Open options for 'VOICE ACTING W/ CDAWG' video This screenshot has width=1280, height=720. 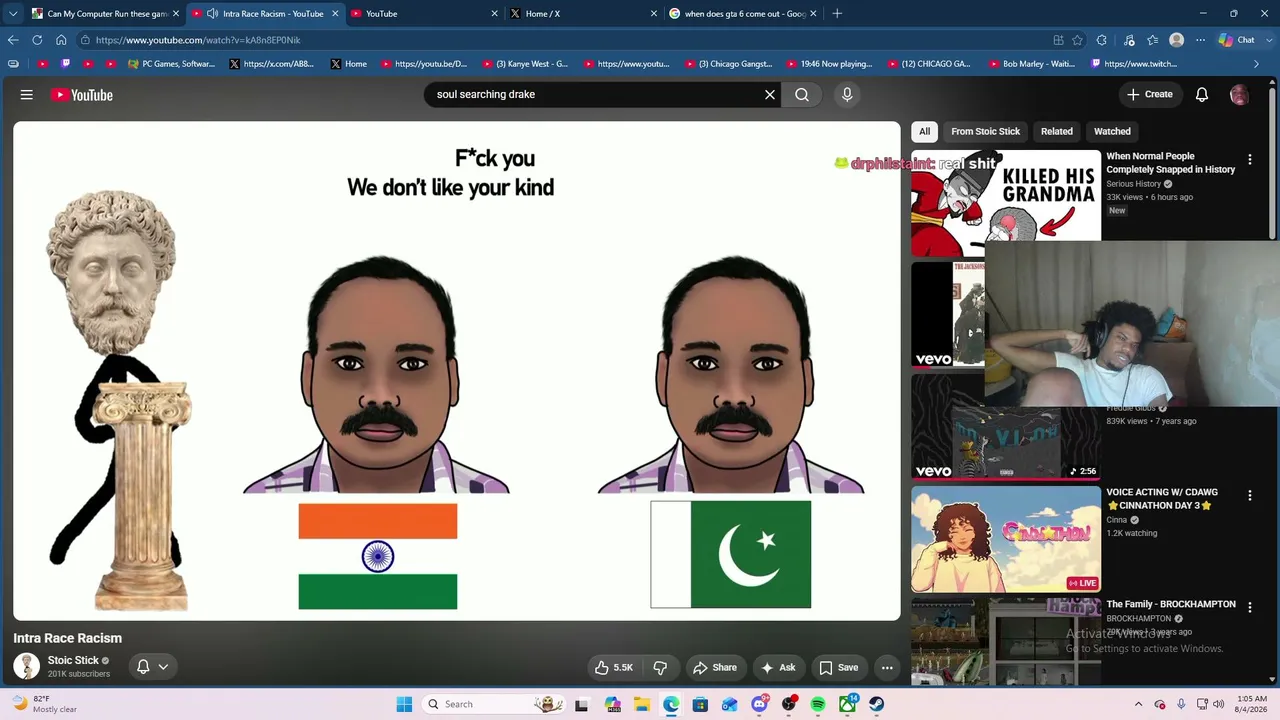[1250, 496]
